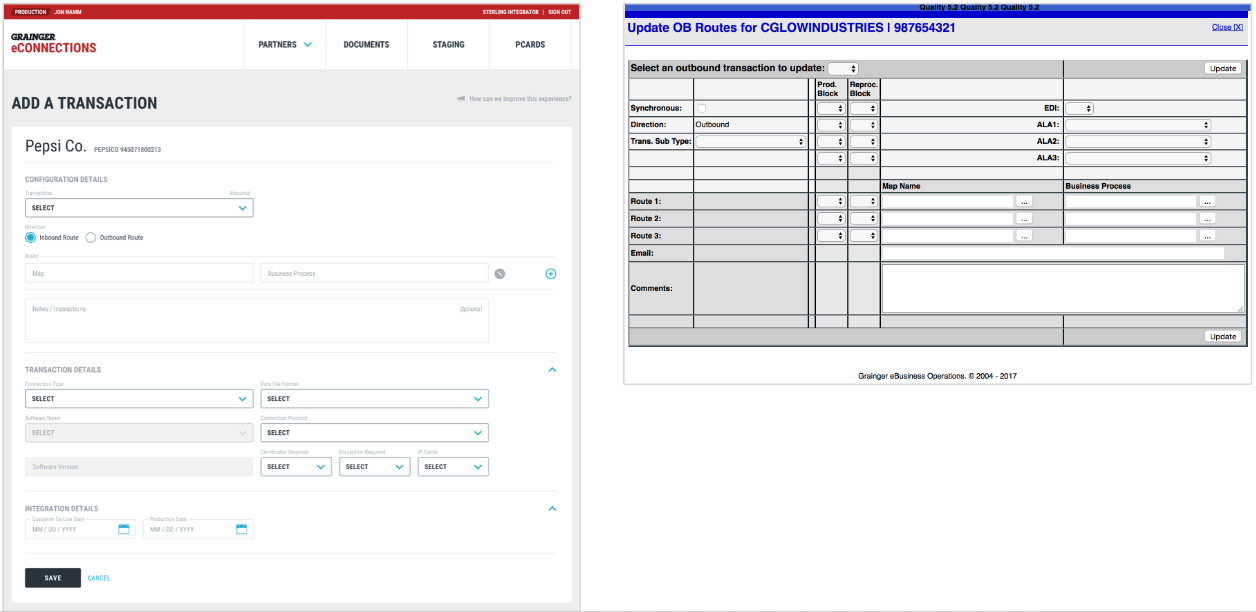The image size is (1256, 612).
Task: Open the ALA1 dropdown
Action: (1138, 125)
